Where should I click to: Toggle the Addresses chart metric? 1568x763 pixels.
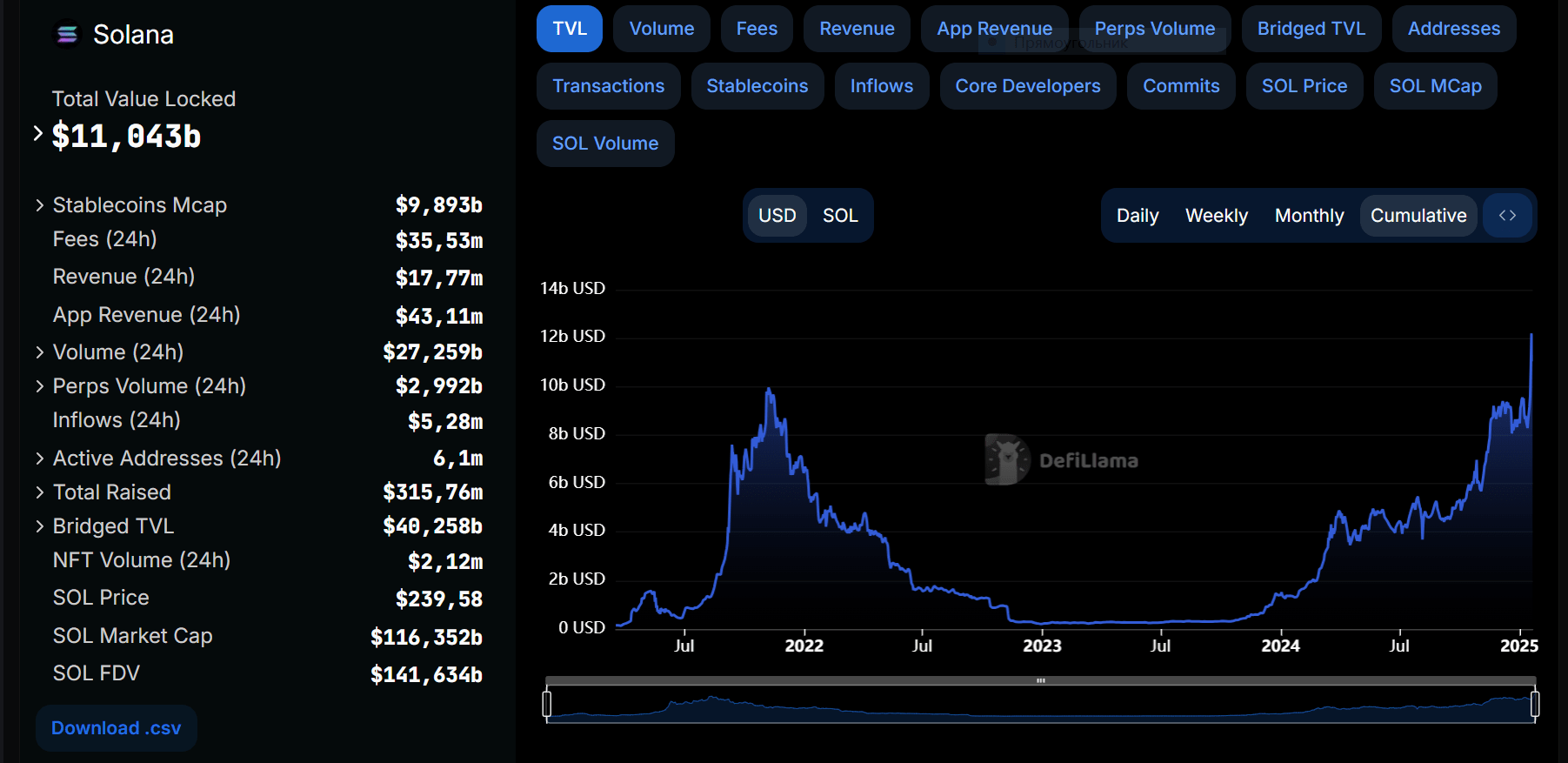tap(1454, 29)
